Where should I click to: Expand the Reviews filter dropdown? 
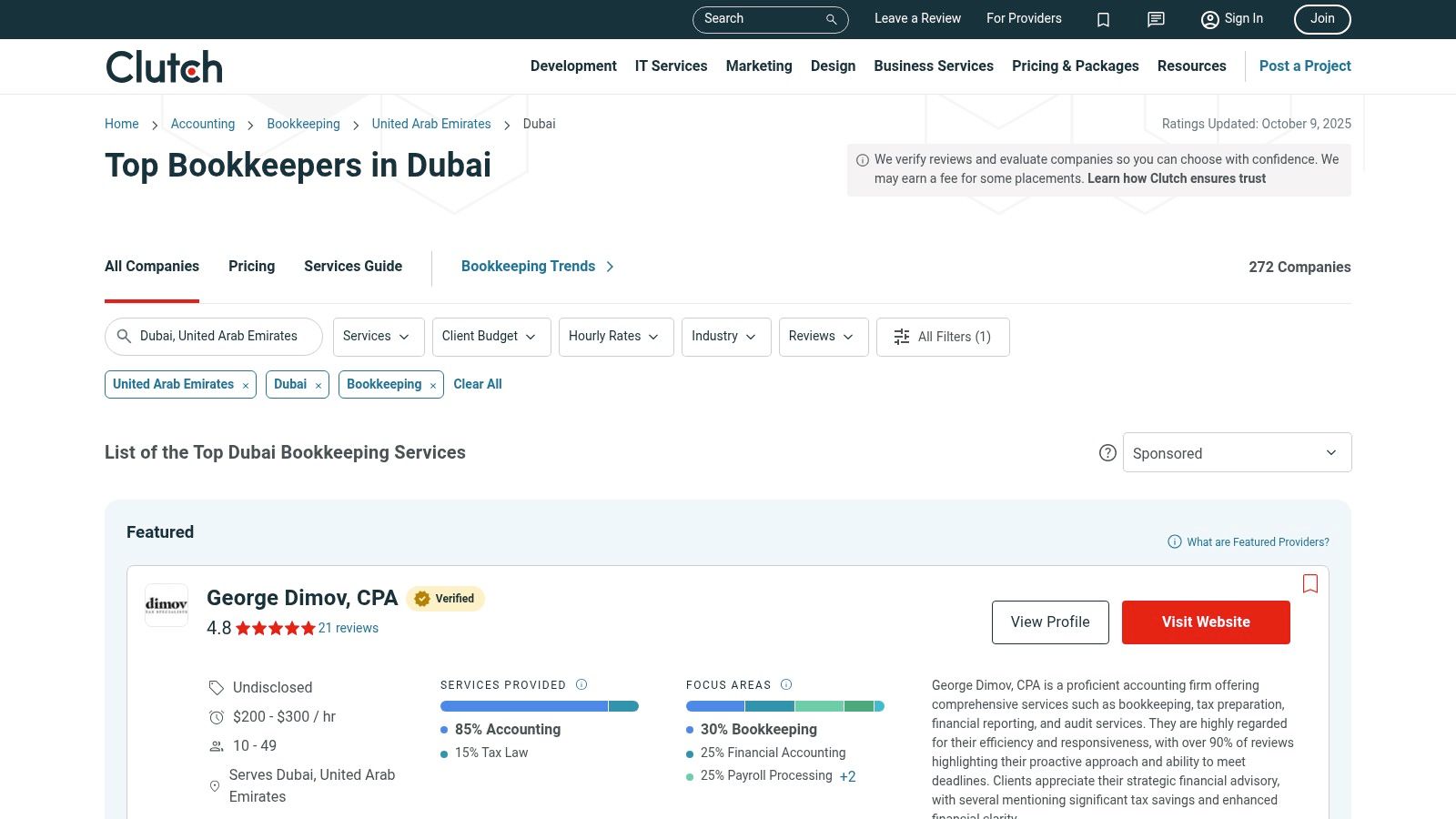pyautogui.click(x=824, y=337)
